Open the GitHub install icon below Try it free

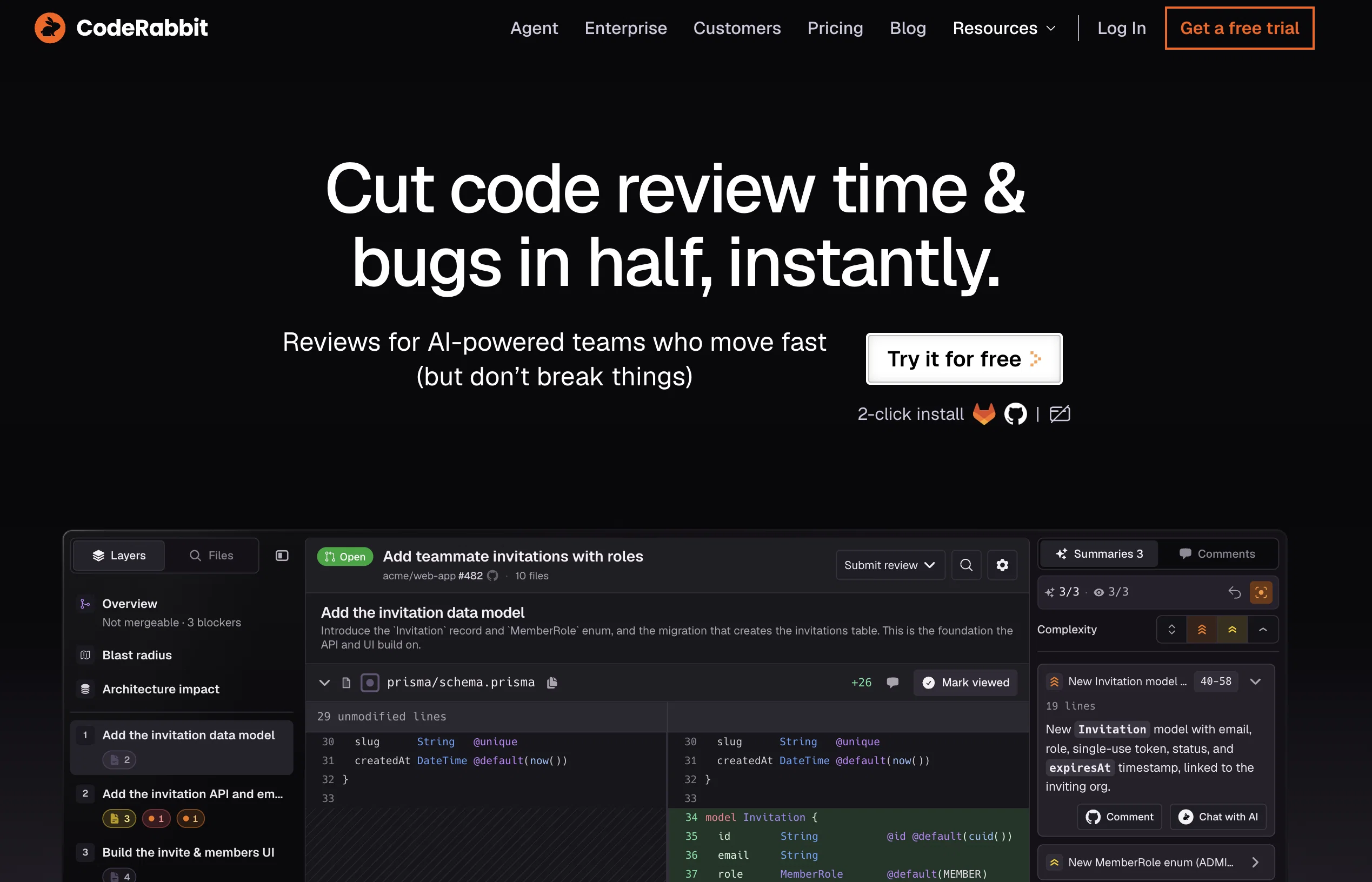point(1016,413)
